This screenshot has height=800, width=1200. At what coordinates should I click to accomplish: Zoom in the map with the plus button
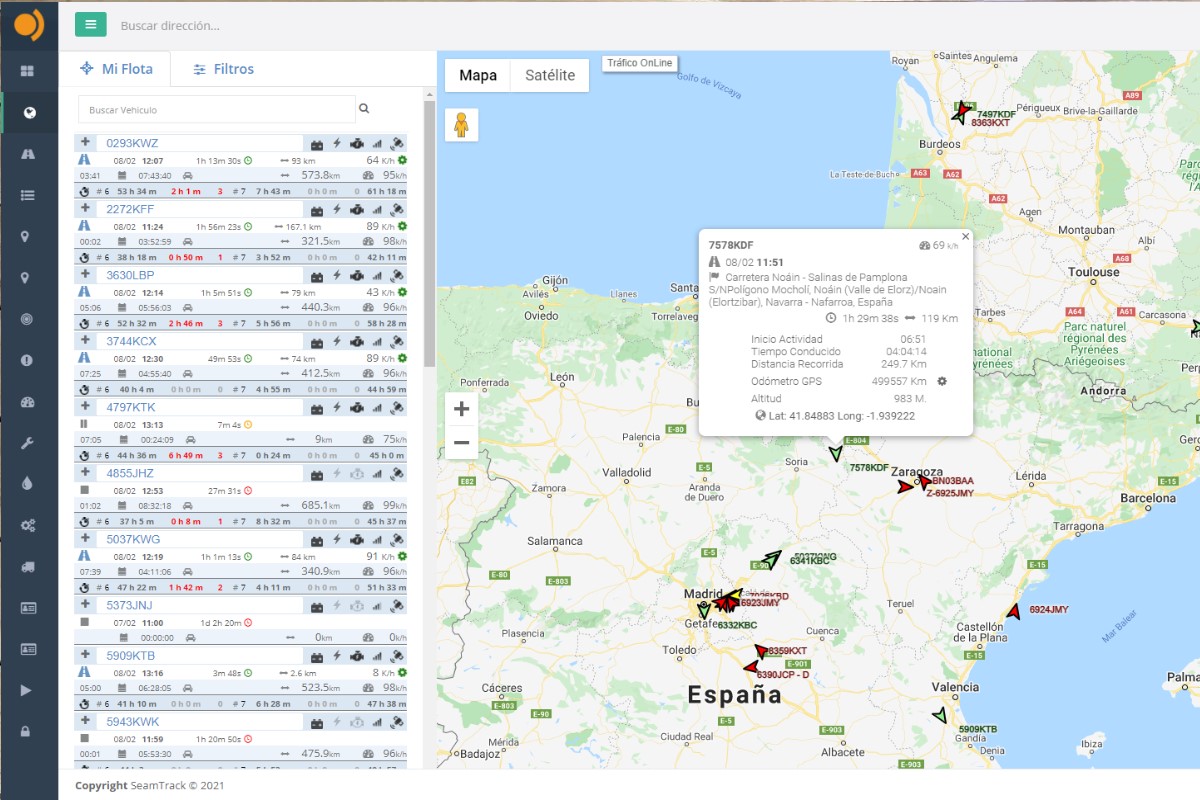click(461, 409)
